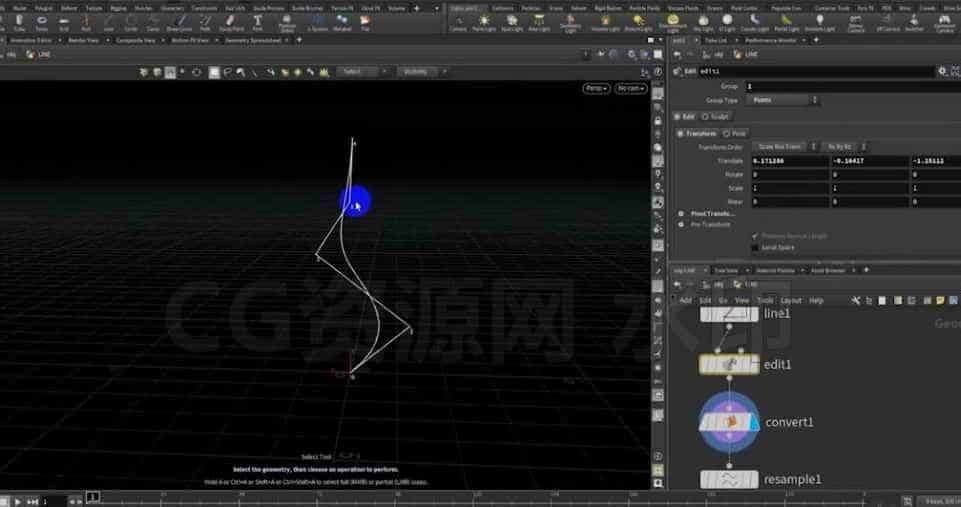This screenshot has width=961, height=507.
Task: Select the Sculpt radio option
Action: click(715, 116)
